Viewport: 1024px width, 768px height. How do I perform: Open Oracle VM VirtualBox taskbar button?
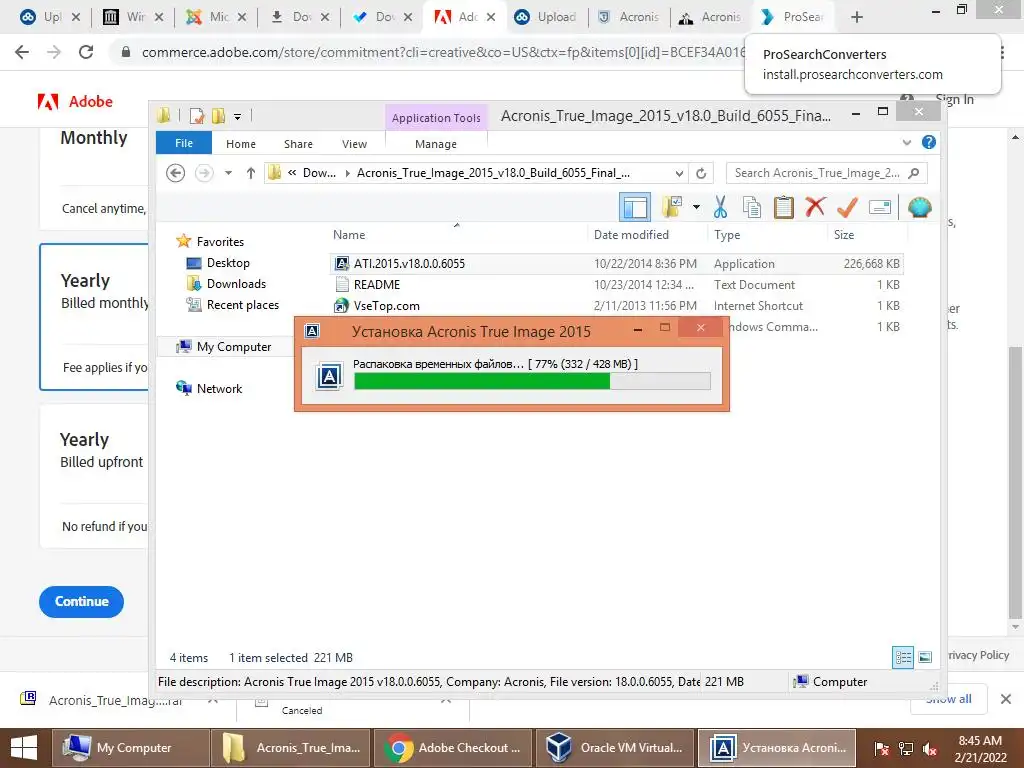coord(616,748)
